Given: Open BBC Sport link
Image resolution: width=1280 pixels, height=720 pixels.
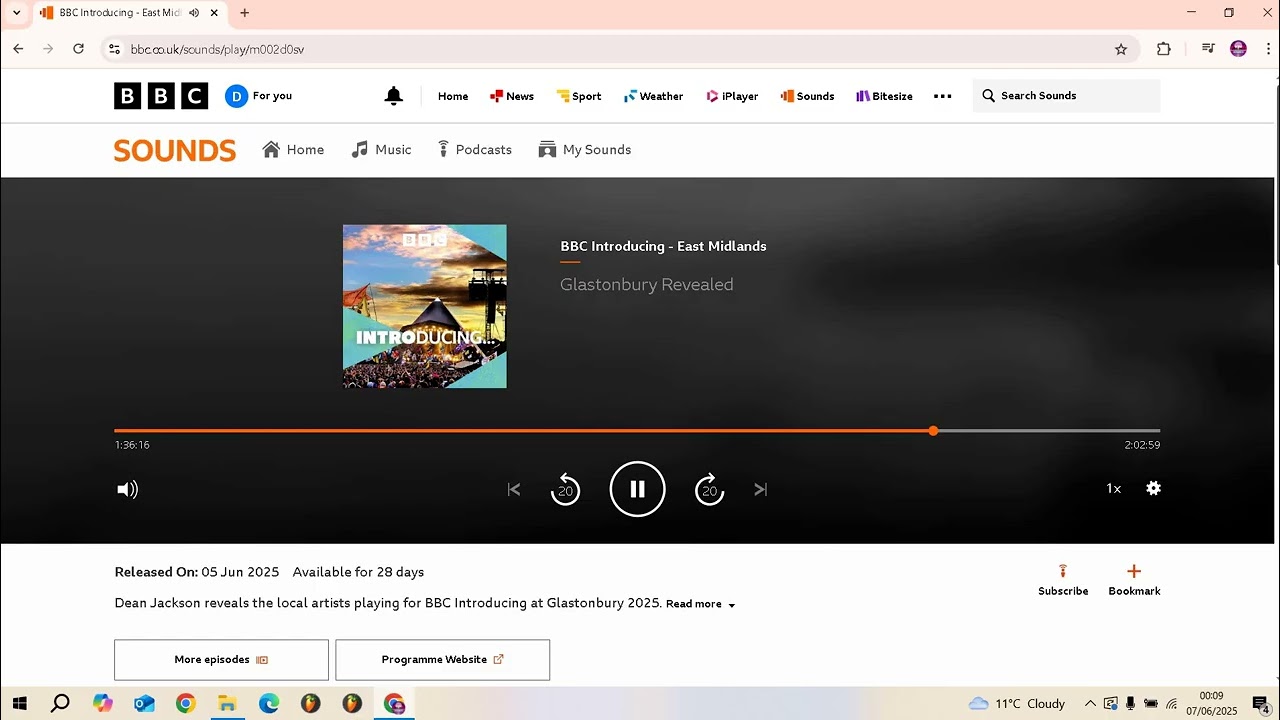Looking at the screenshot, I should (x=579, y=96).
